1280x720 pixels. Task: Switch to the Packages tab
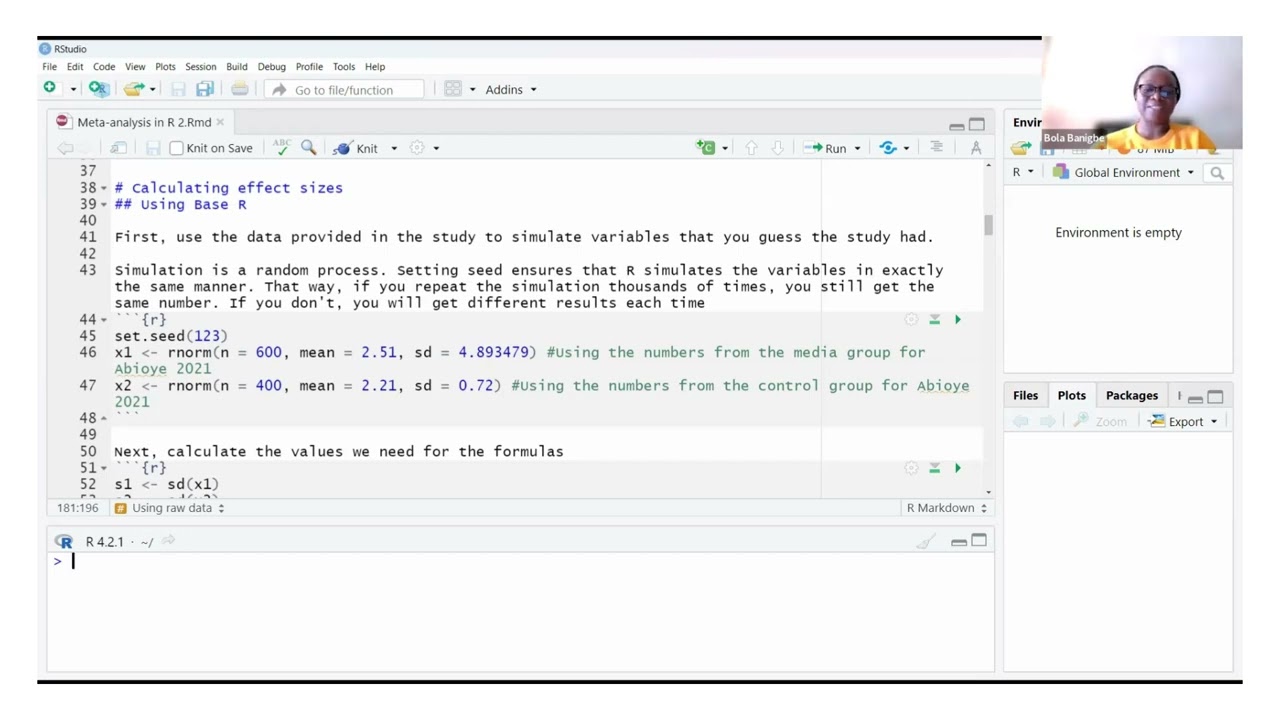pos(1132,395)
